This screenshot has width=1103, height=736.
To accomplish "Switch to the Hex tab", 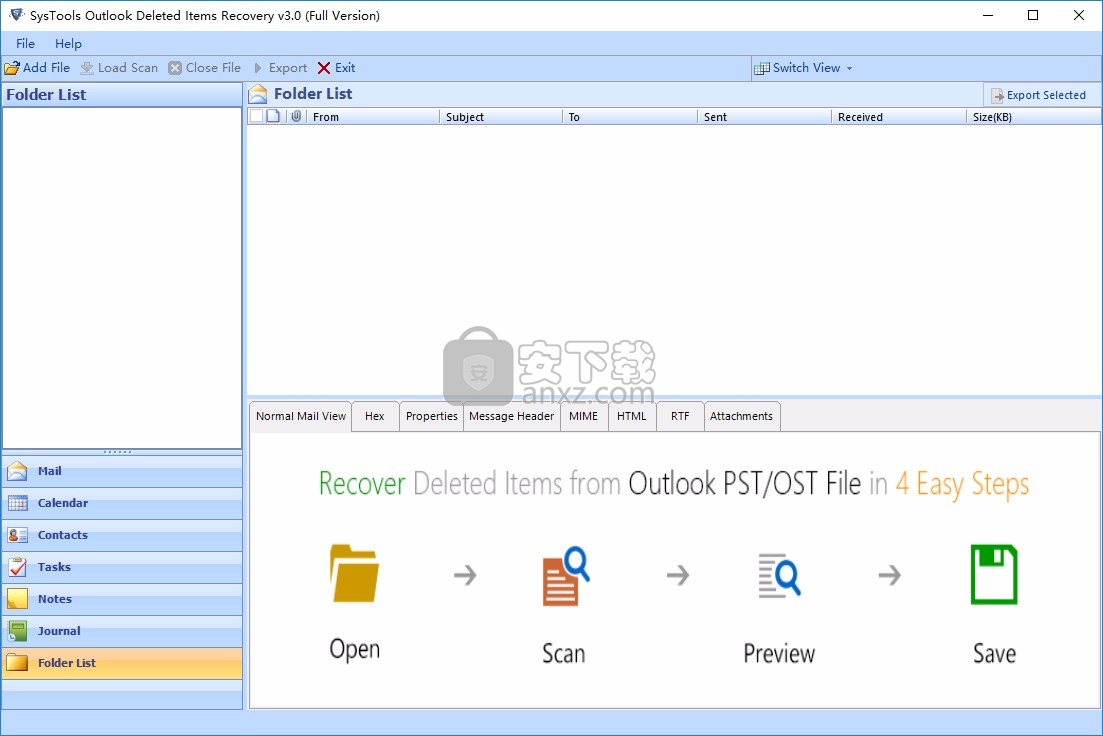I will coord(375,416).
